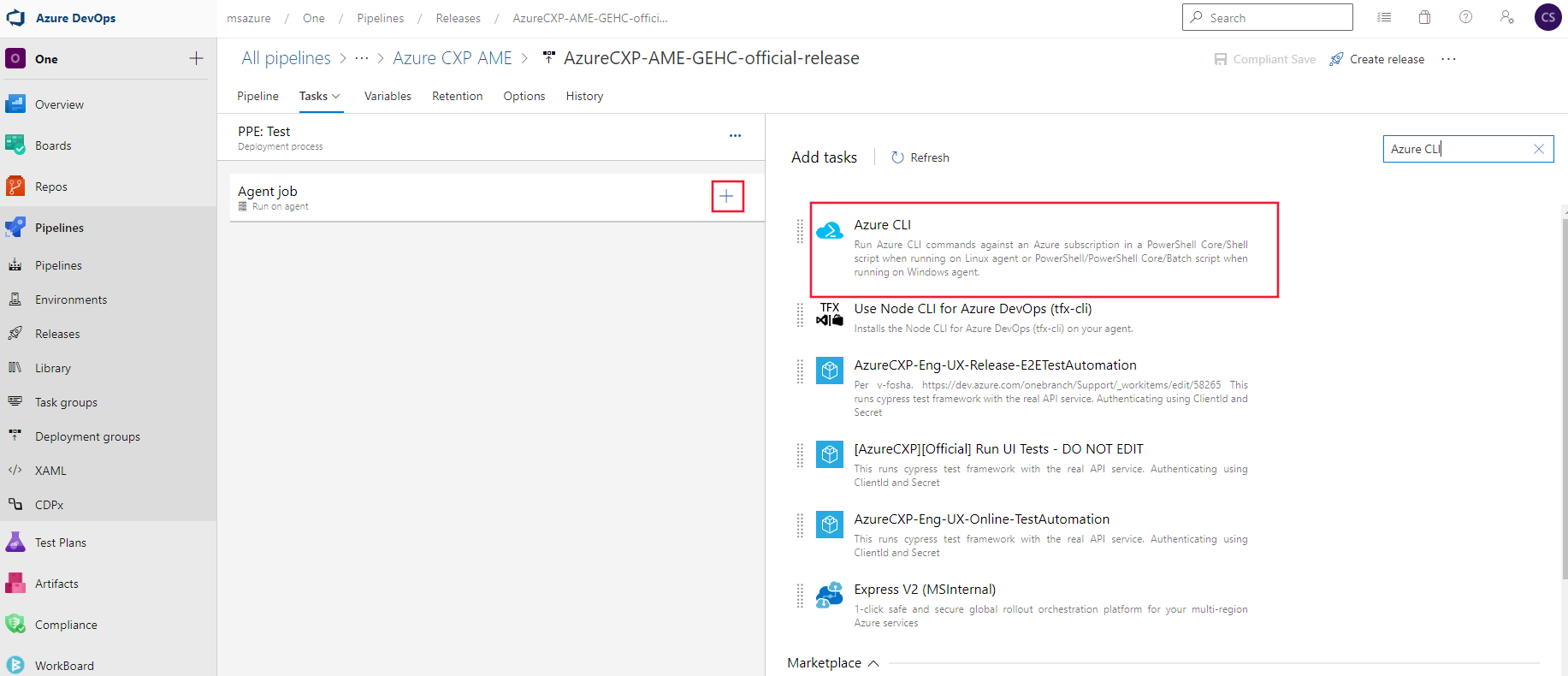Open the WorkBoard icon
Viewport: 1568px width, 676px height.
(15, 666)
